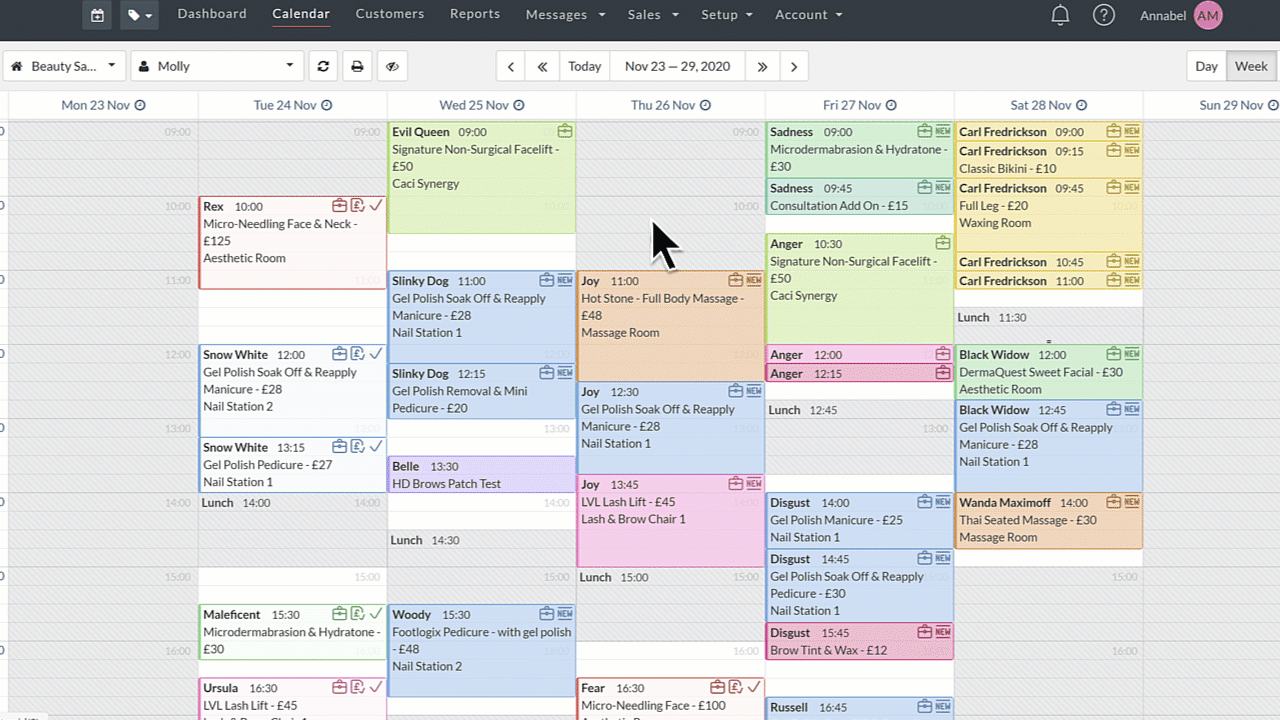The height and width of the screenshot is (720, 1280).
Task: Click the checkmark on Snow White 12:00 appointment
Action: [376, 354]
